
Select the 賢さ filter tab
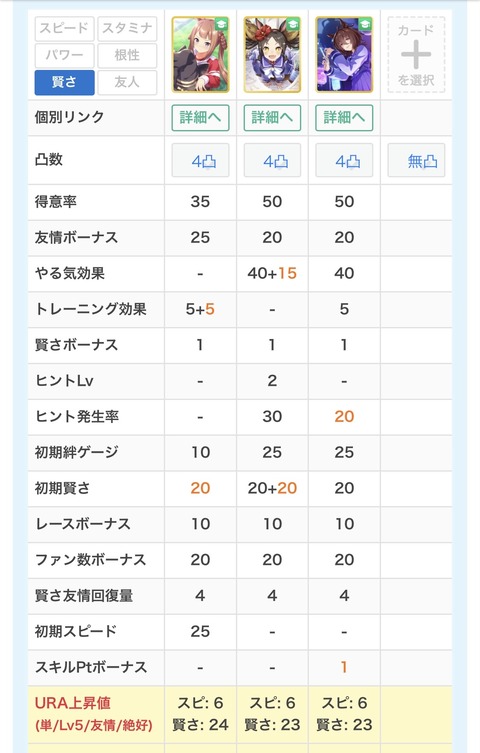64,82
